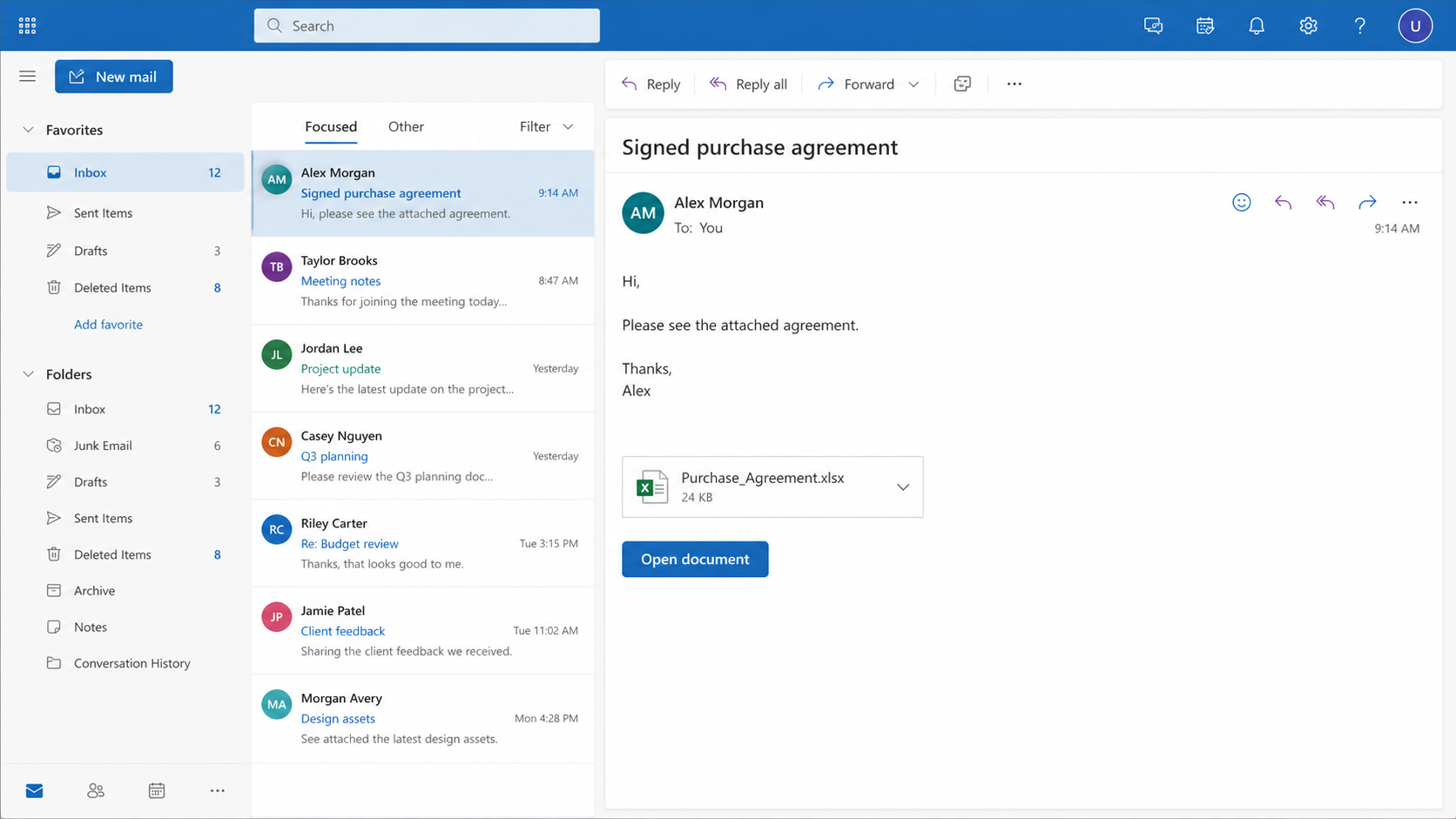Open Drafts under Folders

125,481
